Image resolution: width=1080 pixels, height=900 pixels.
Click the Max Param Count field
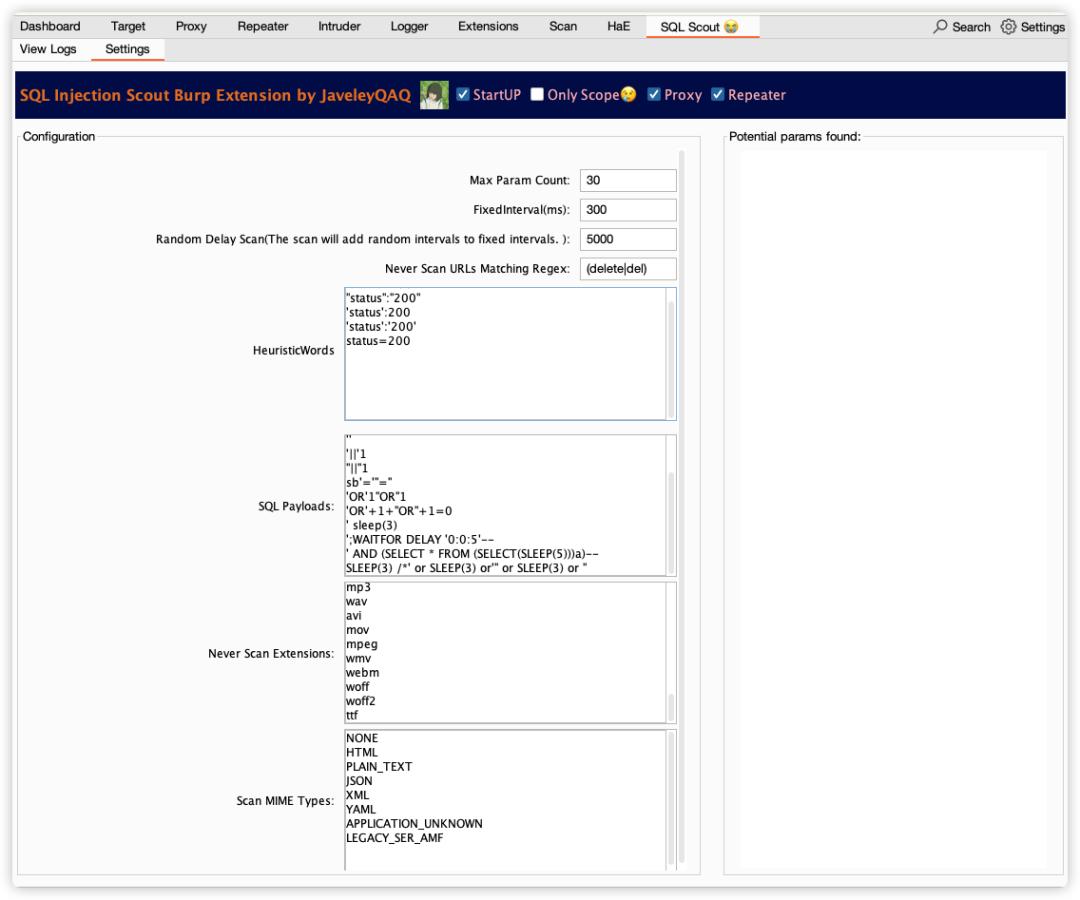tap(627, 180)
